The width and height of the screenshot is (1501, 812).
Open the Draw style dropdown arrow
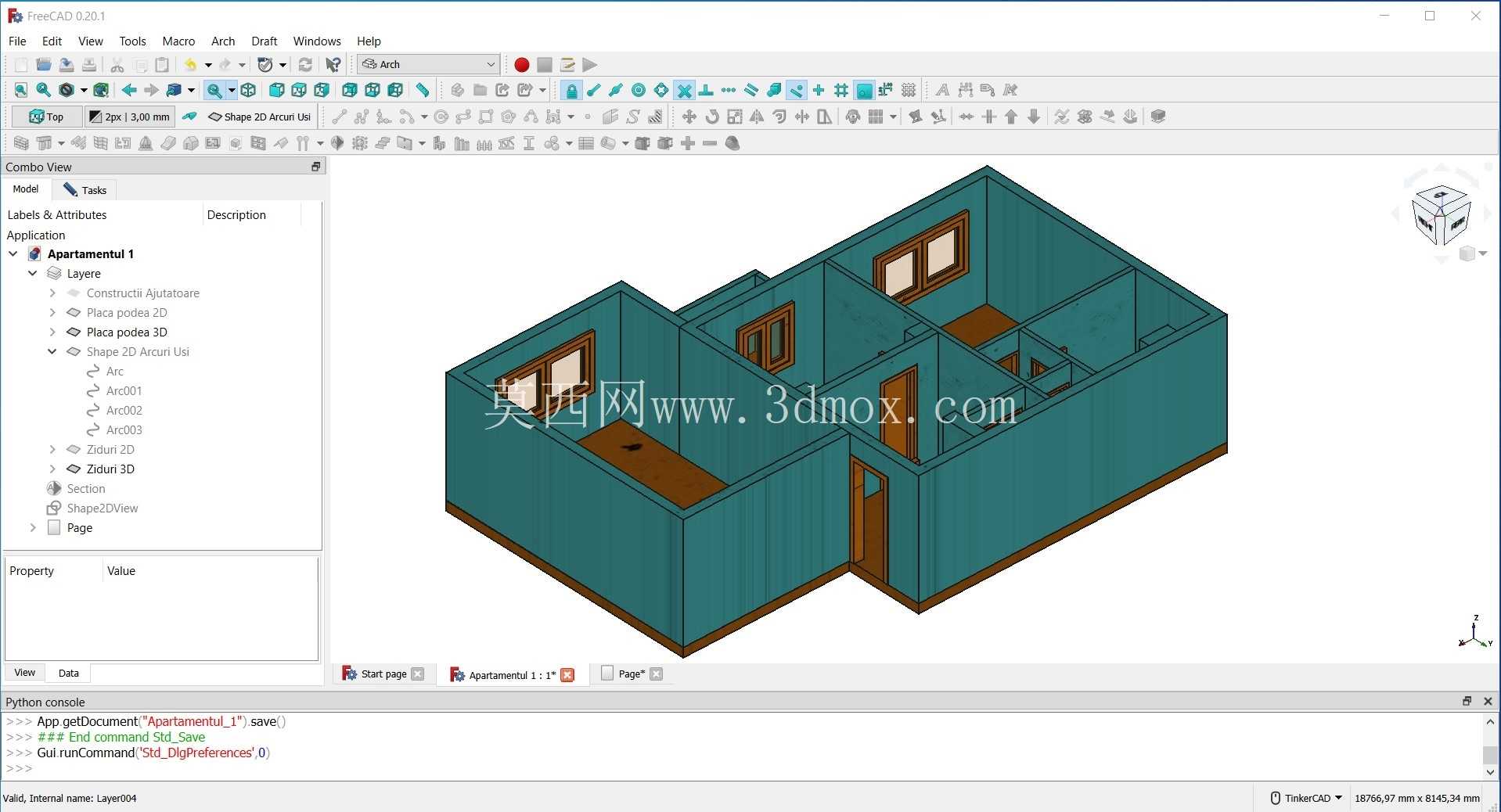point(84,90)
